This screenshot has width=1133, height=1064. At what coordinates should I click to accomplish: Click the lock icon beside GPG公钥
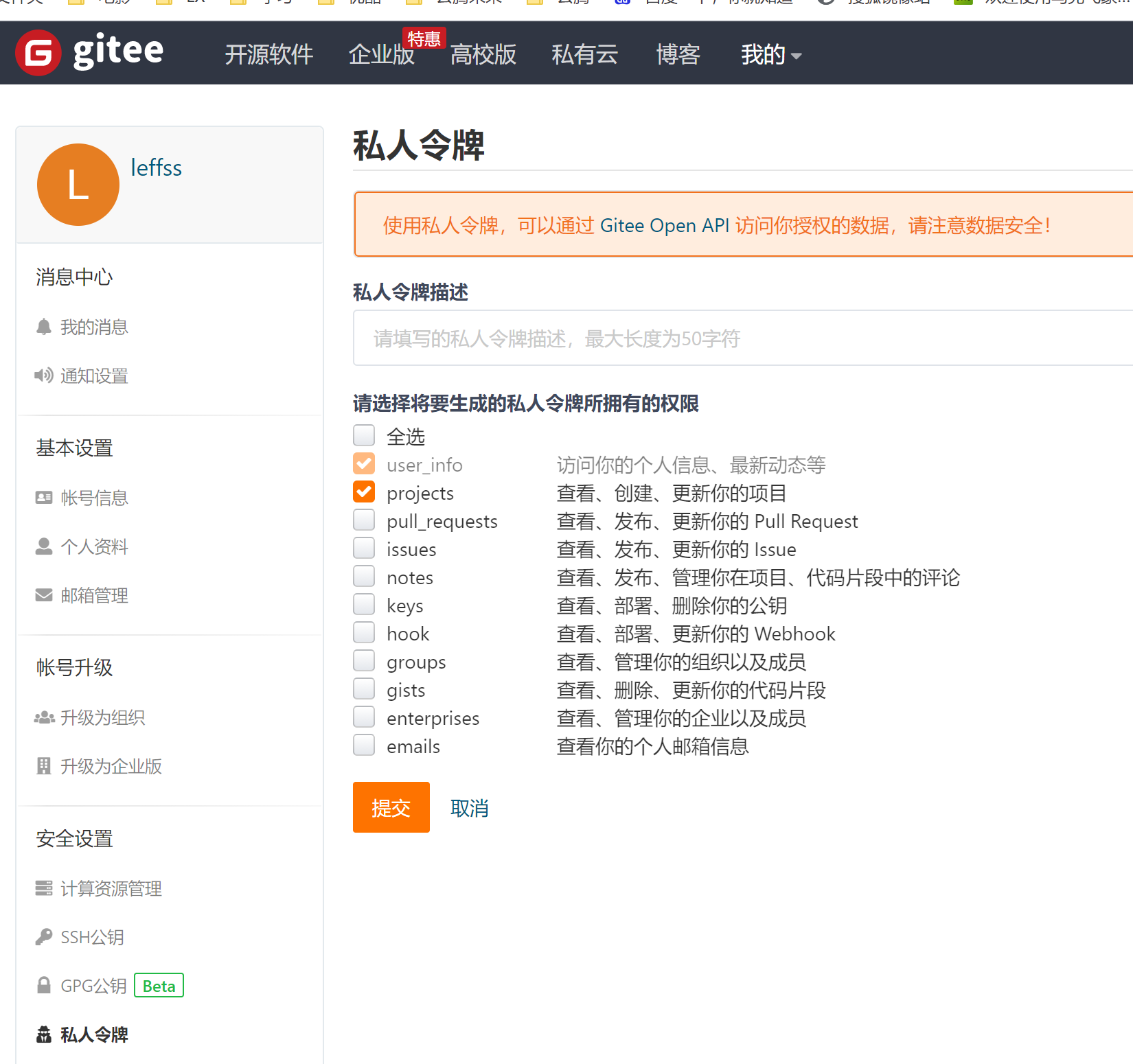point(44,986)
